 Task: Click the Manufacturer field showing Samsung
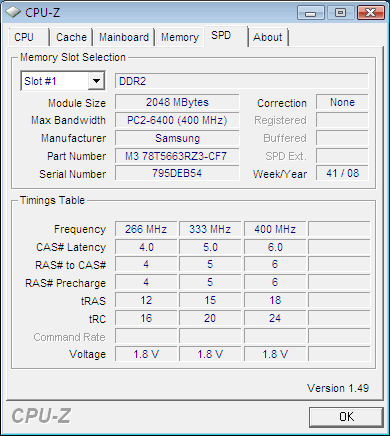[177, 138]
